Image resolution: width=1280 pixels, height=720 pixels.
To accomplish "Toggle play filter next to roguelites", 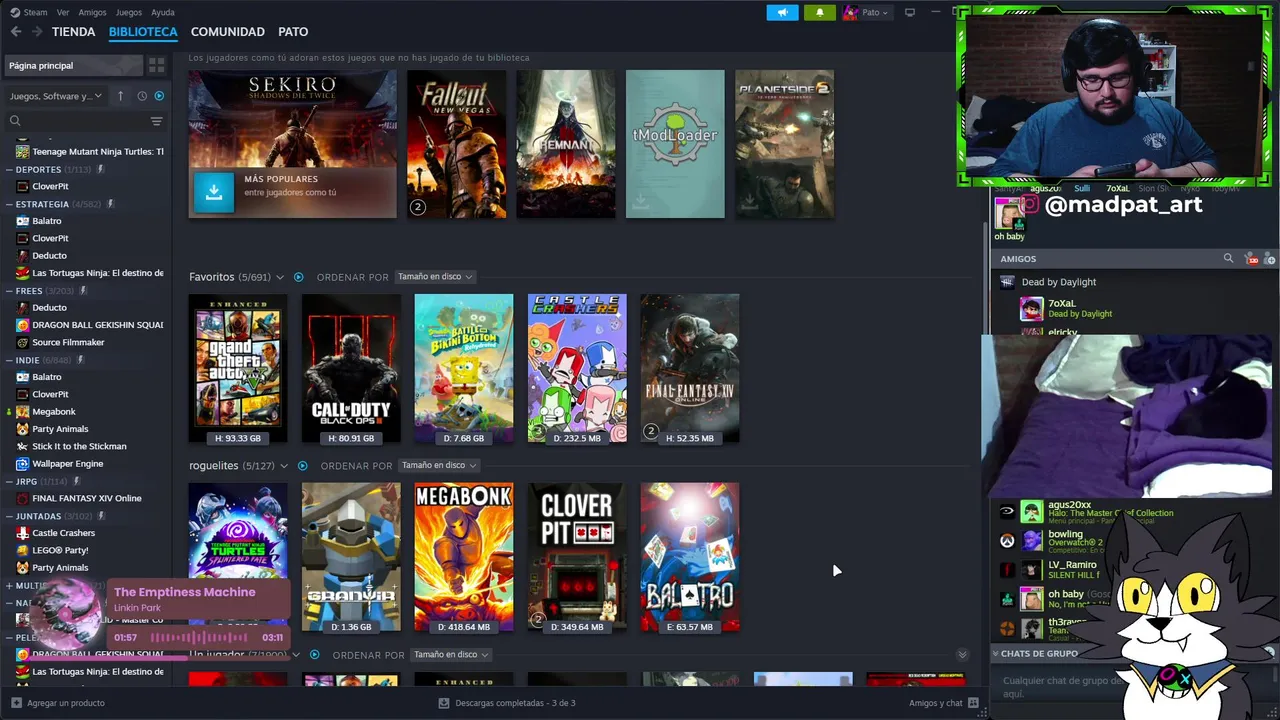I will point(302,466).
